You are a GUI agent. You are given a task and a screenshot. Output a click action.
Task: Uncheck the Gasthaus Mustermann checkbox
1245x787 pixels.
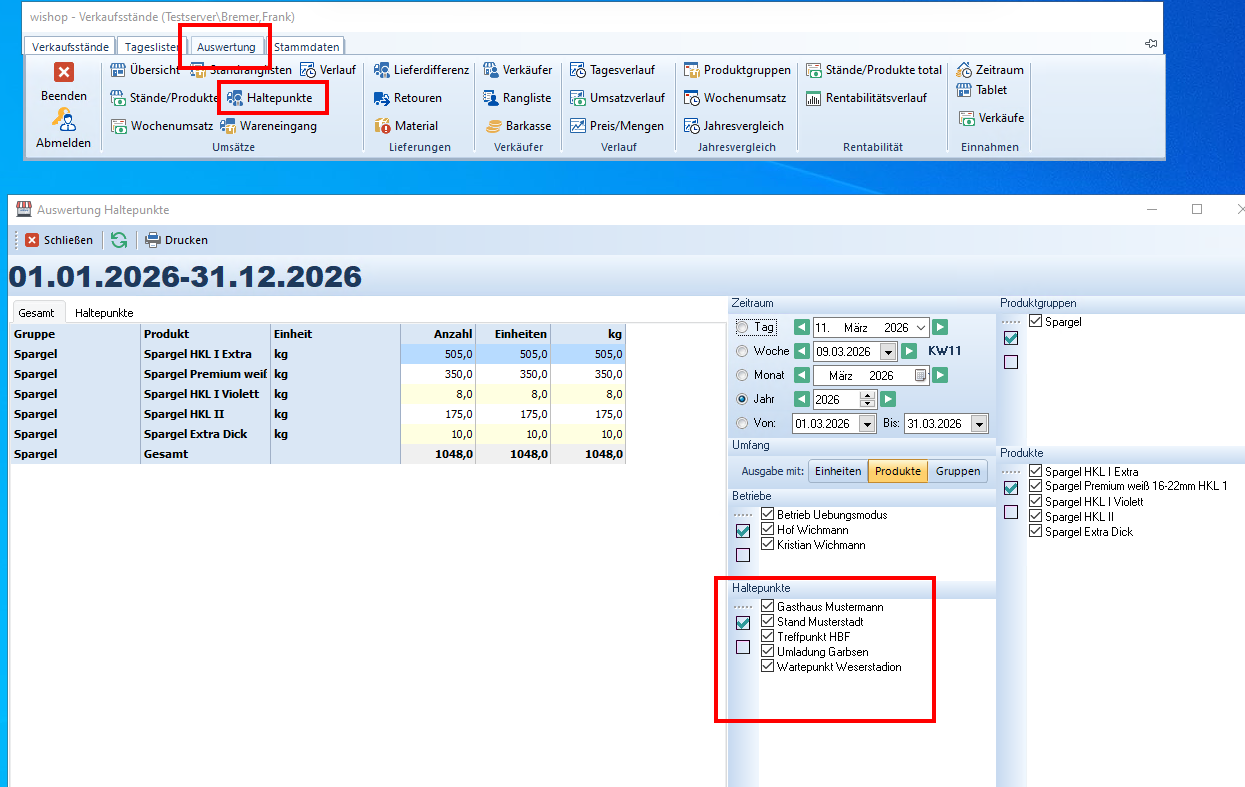tap(768, 606)
